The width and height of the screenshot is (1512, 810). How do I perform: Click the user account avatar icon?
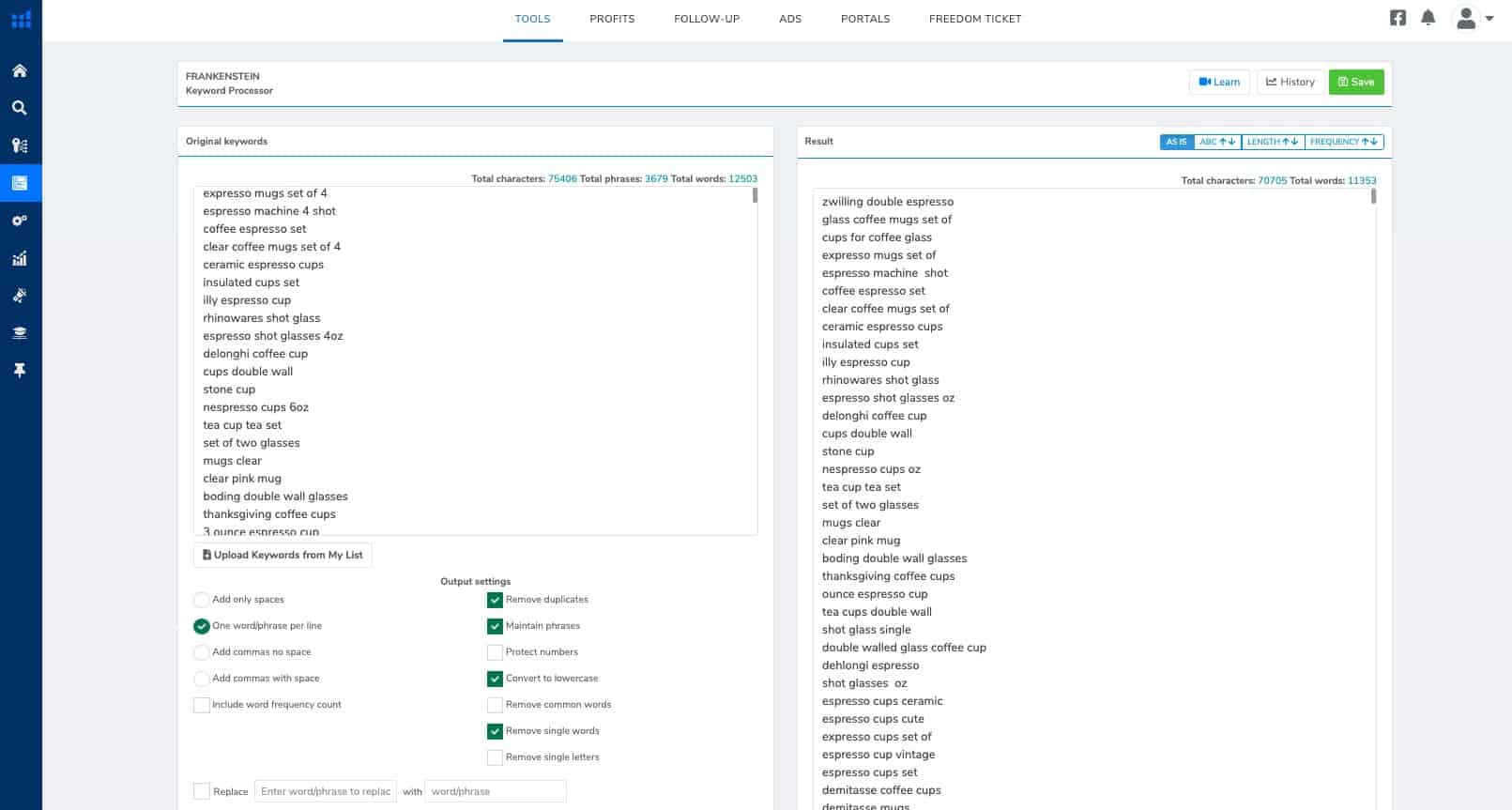(1465, 18)
